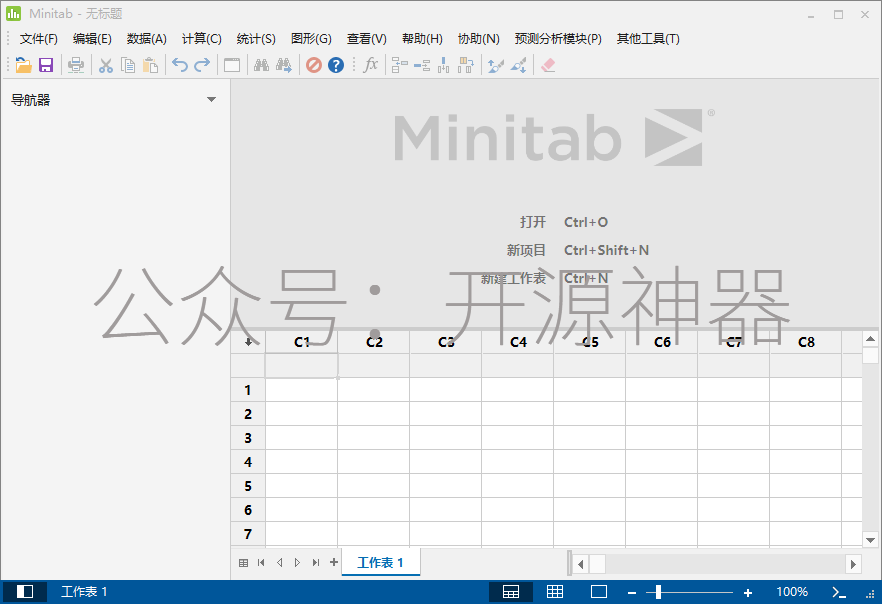This screenshot has width=882, height=604.
Task: Go to next worksheet tab arrow
Action: (298, 562)
